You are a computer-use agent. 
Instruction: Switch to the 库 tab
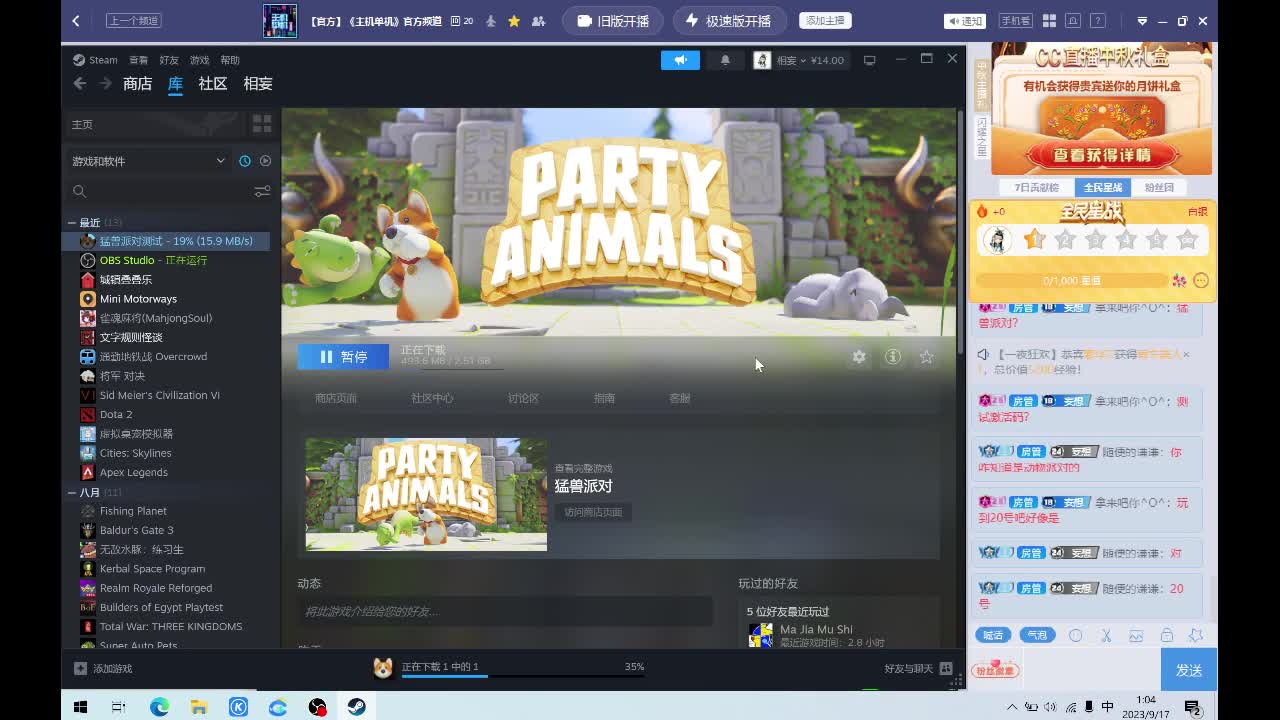coord(175,84)
